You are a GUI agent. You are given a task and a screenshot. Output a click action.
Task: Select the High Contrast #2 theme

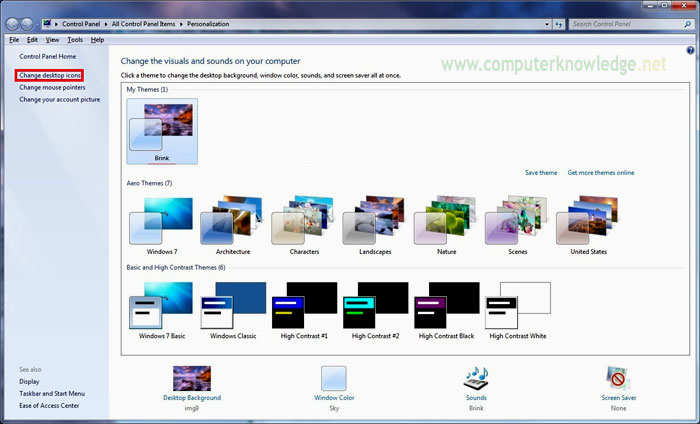coord(375,310)
